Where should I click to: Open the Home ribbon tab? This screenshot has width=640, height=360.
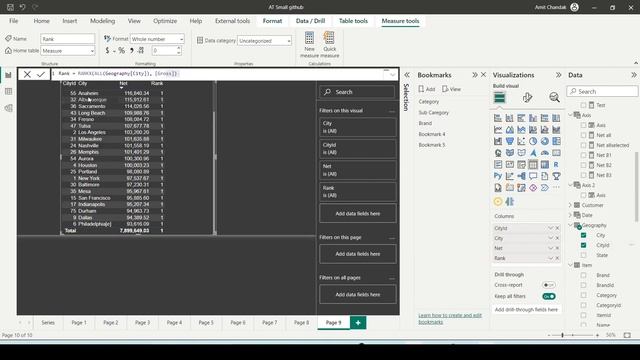[x=42, y=21]
